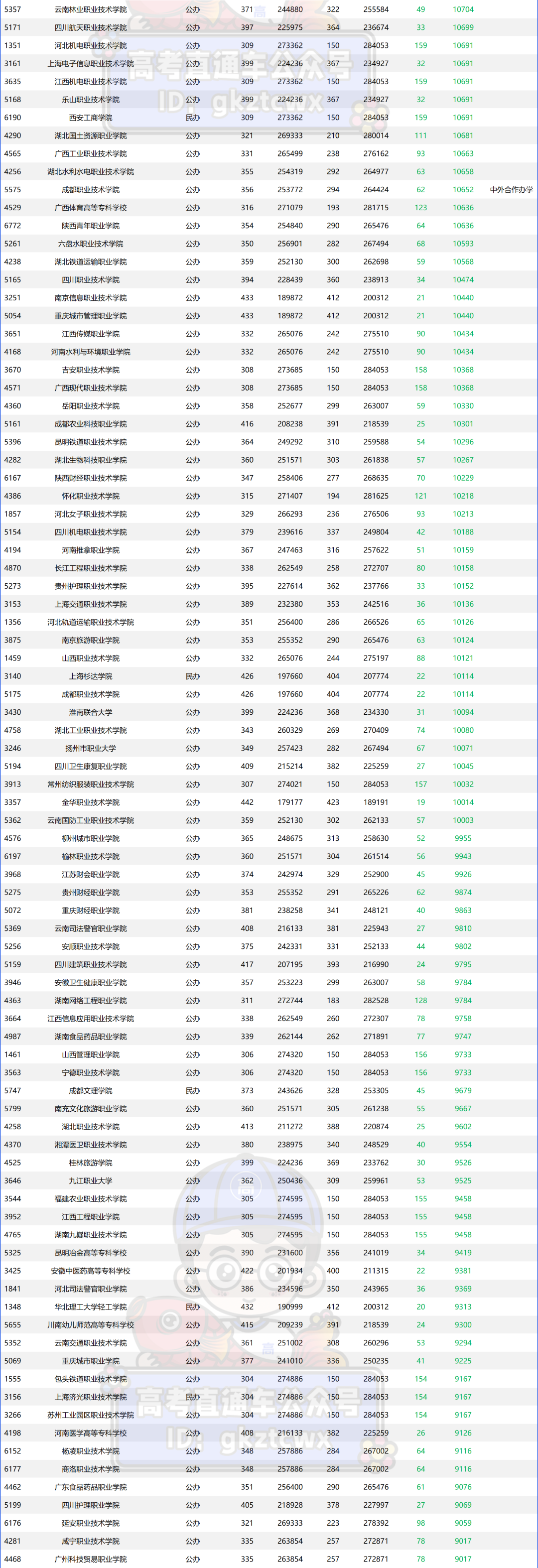Select 云南司法警官职业学院 name
This screenshot has height=1568, width=538.
pos(91,929)
